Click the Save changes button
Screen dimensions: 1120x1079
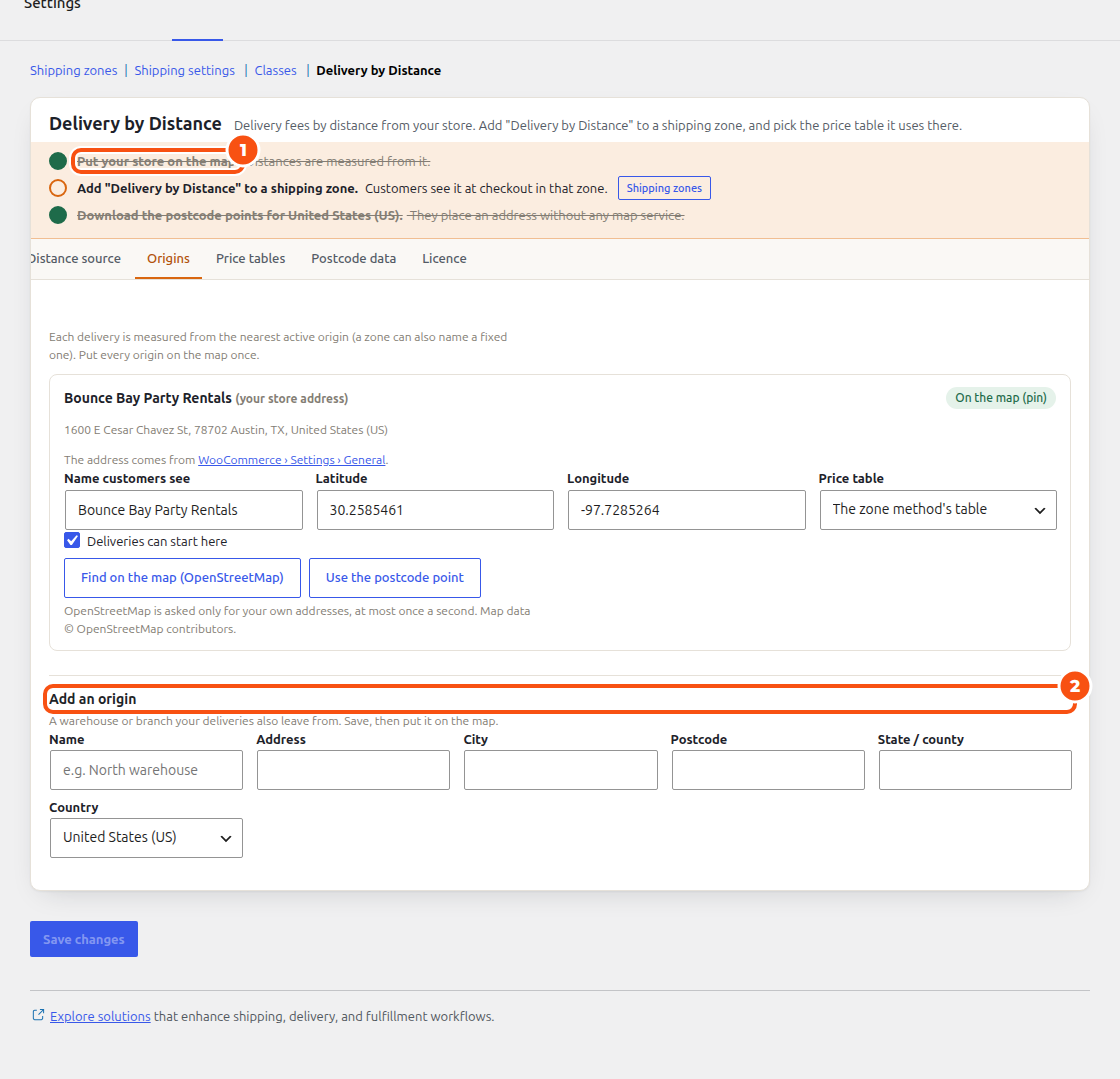84,939
